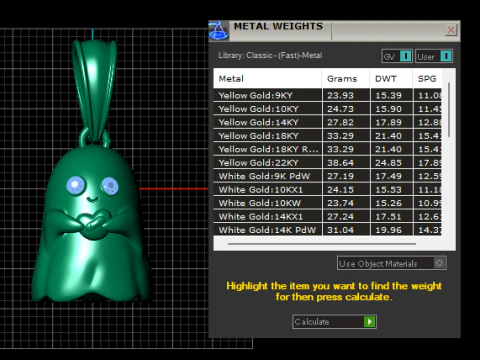This screenshot has width=480, height=360.
Task: Click the 15.39 DWT value
Action: point(388,96)
